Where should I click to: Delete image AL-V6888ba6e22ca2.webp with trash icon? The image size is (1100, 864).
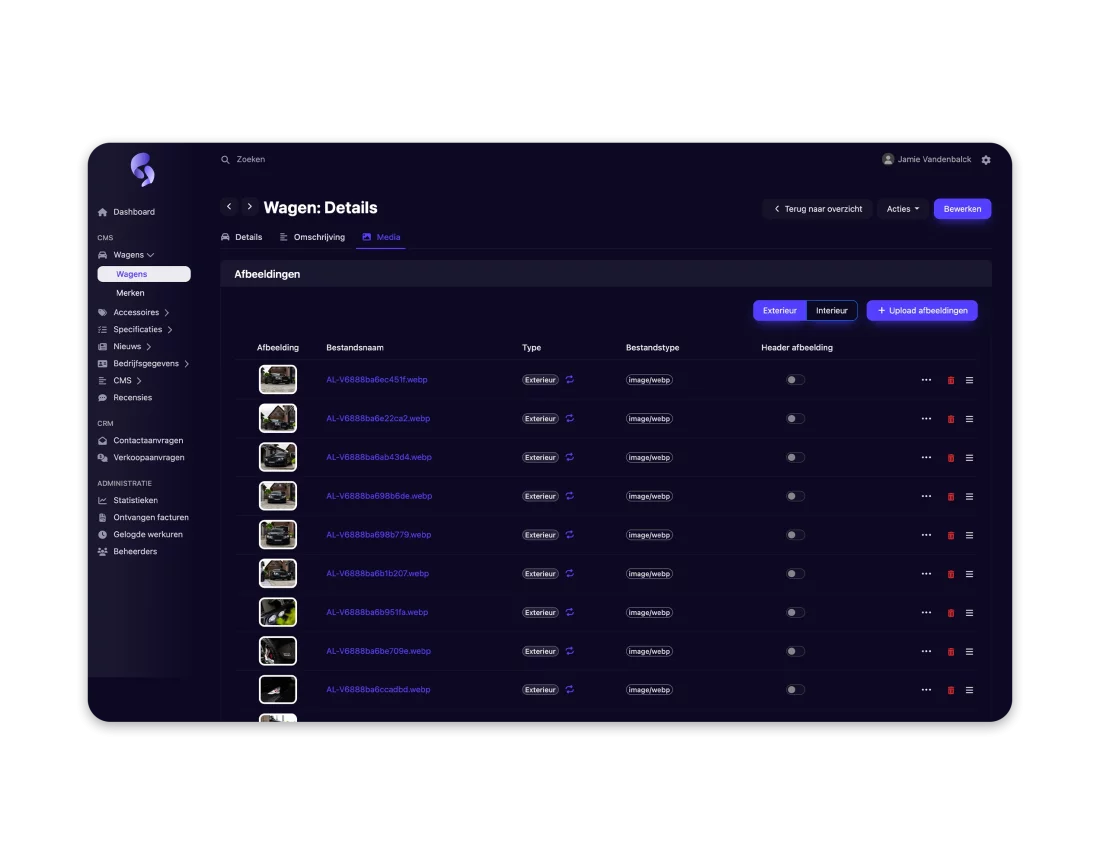coord(951,419)
